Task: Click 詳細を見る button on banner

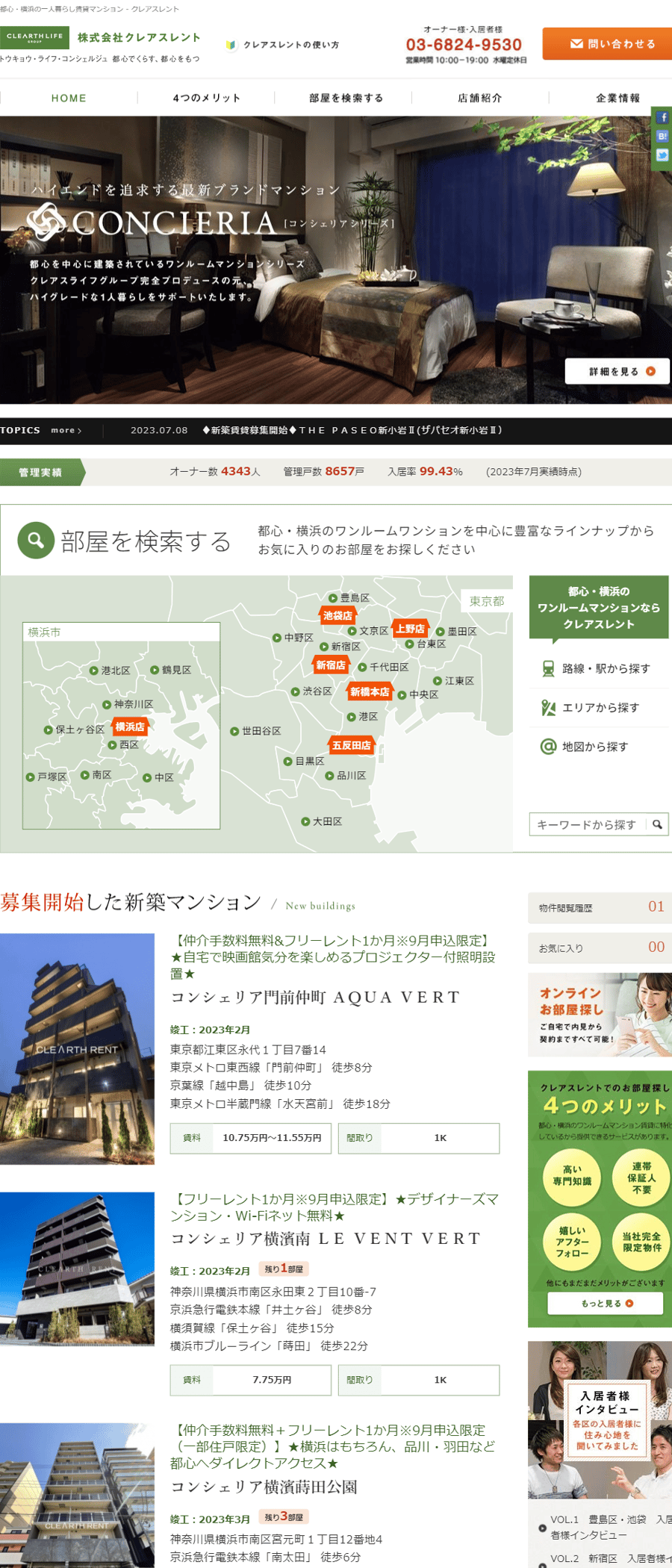Action: click(617, 371)
